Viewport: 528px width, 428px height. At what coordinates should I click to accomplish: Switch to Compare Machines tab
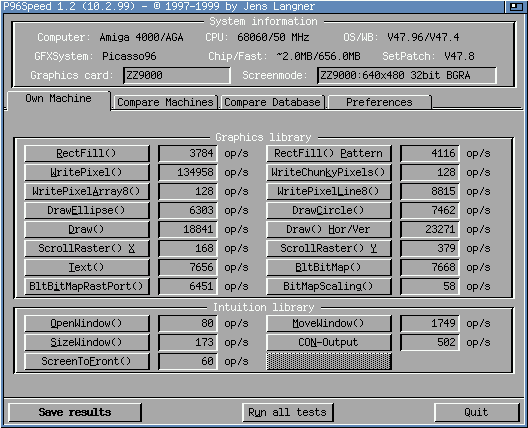tap(165, 102)
